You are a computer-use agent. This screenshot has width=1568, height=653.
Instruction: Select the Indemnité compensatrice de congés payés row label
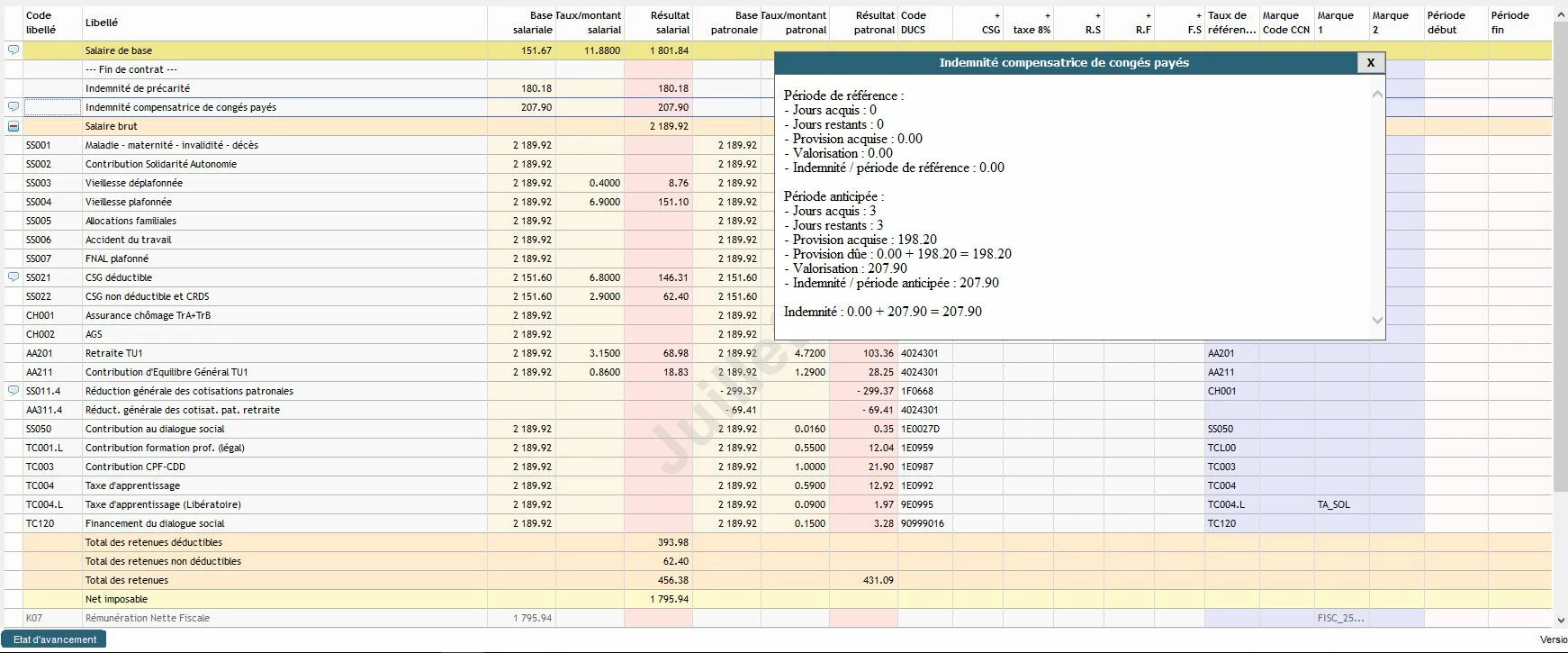[181, 107]
